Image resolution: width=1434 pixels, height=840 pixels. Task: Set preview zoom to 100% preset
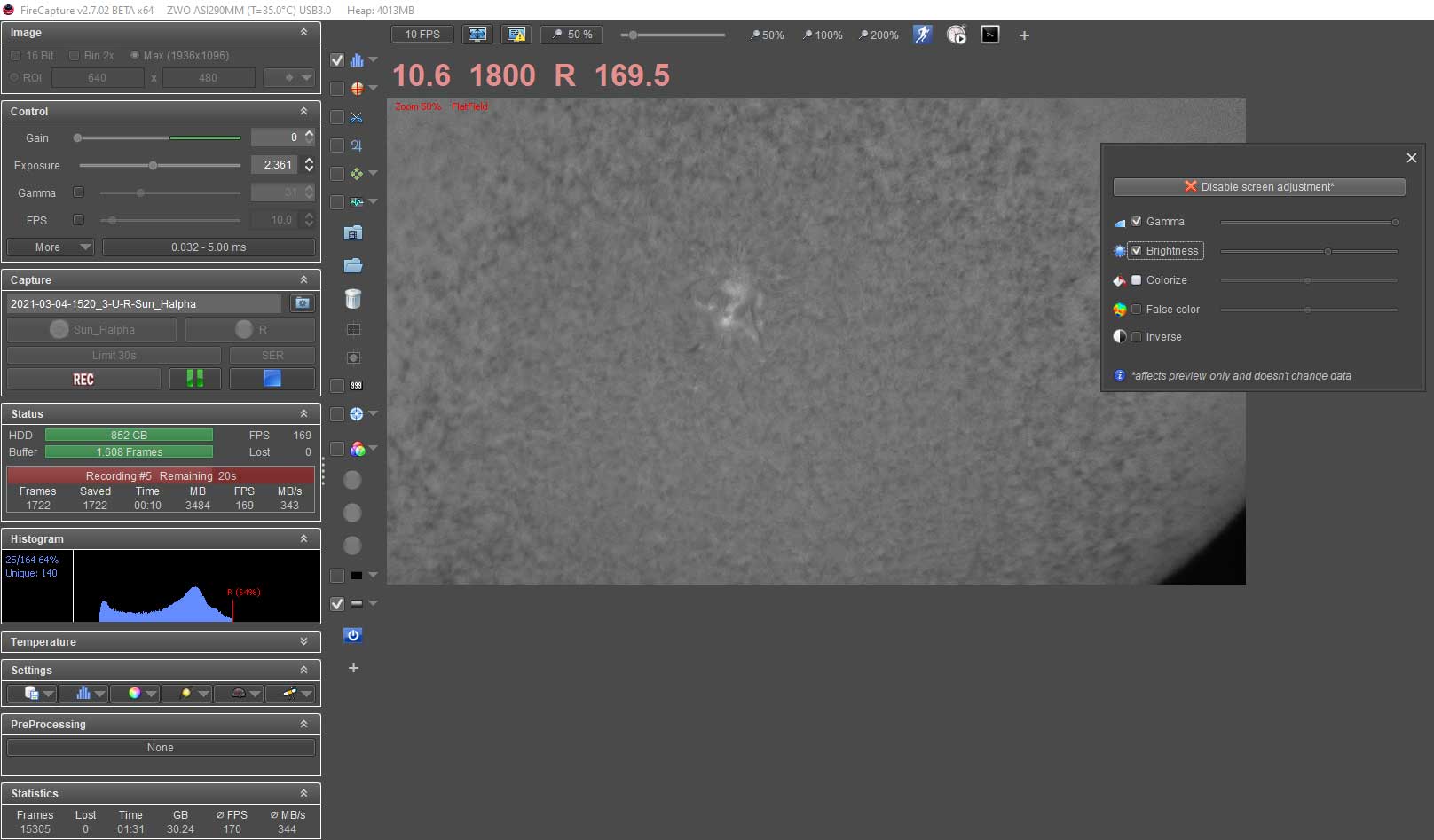click(x=823, y=35)
